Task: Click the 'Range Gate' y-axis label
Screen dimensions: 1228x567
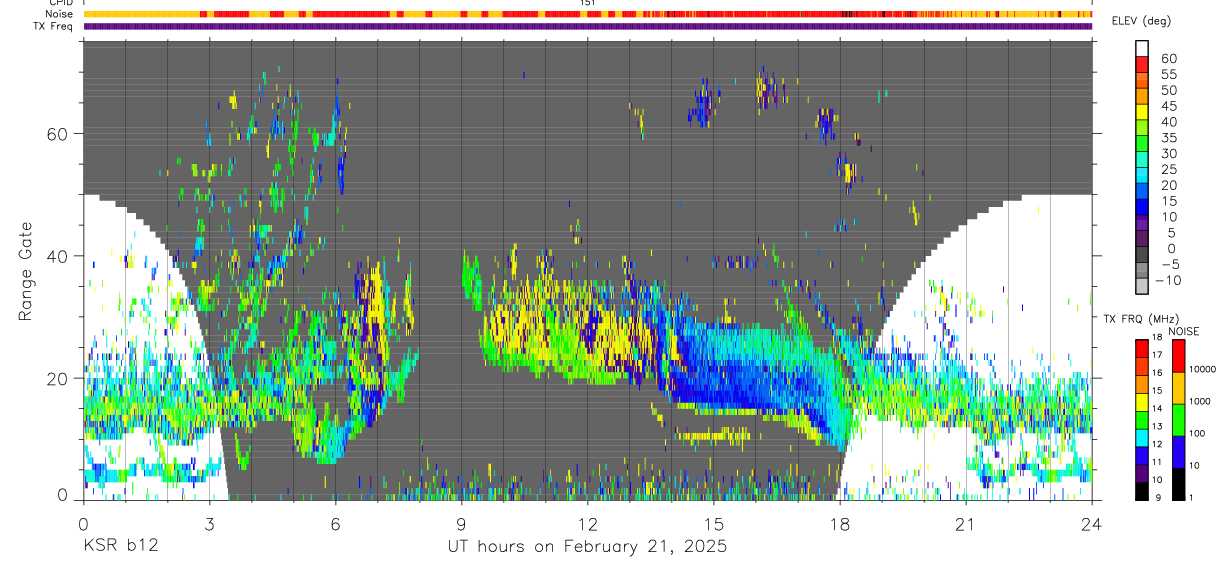Action: click(x=26, y=271)
